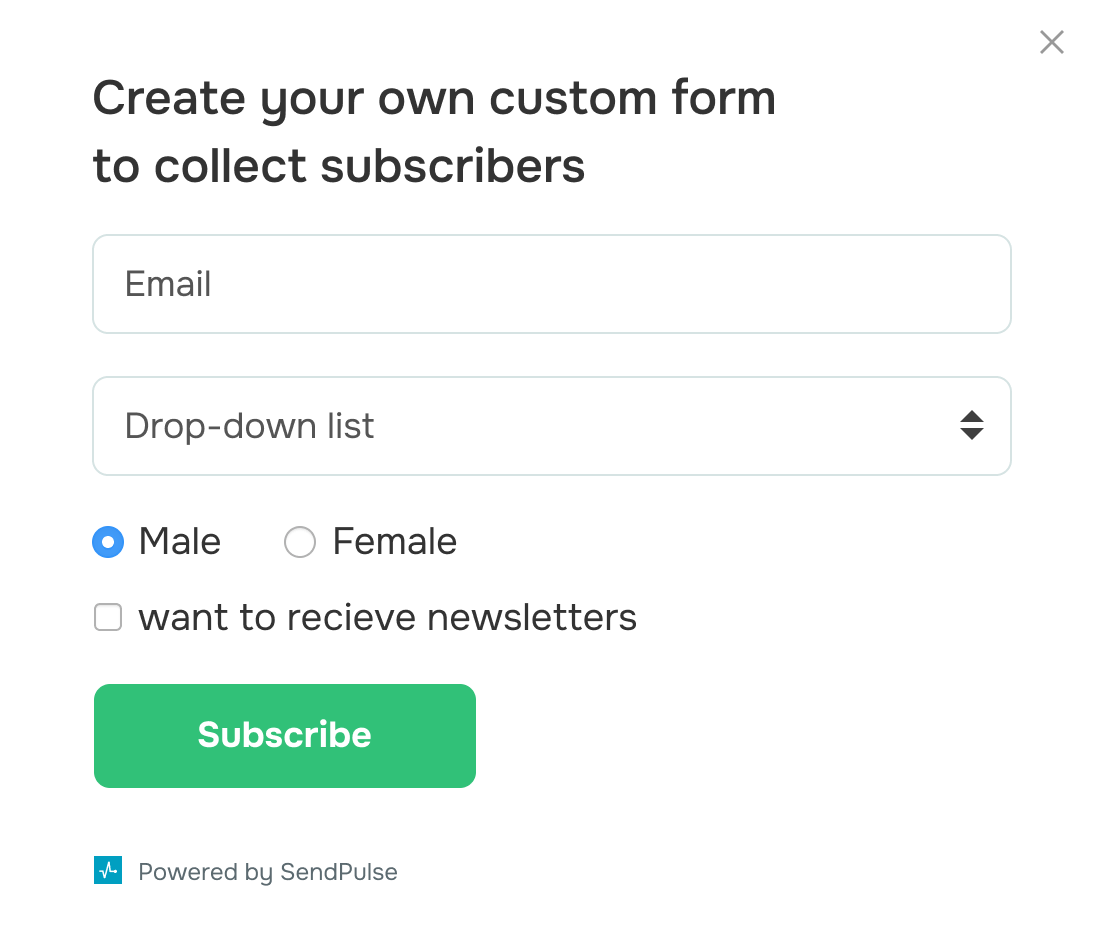
Task: Click the "Male" label text
Action: pos(180,542)
